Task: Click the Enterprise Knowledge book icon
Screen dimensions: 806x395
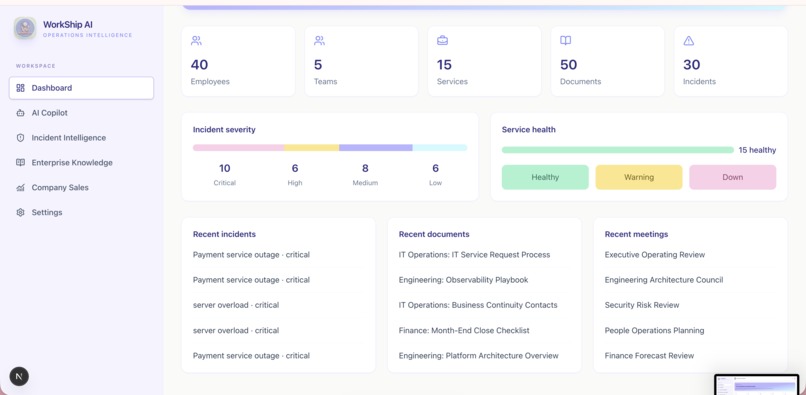Action: (21, 163)
